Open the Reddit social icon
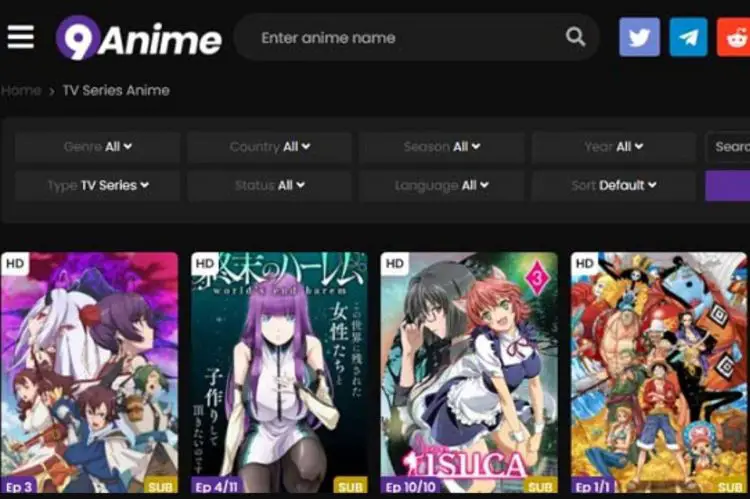The height and width of the screenshot is (499, 750). point(733,37)
